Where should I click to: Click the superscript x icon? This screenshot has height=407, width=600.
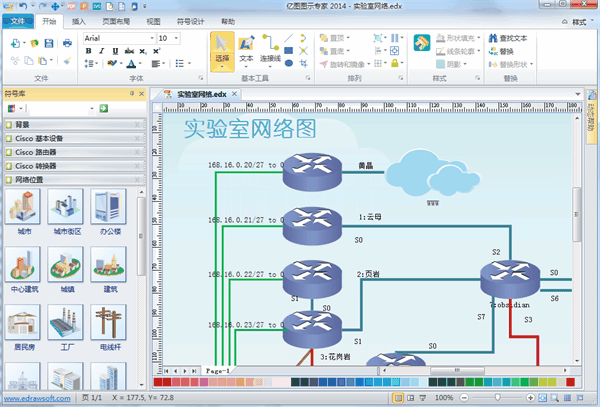[x=157, y=51]
